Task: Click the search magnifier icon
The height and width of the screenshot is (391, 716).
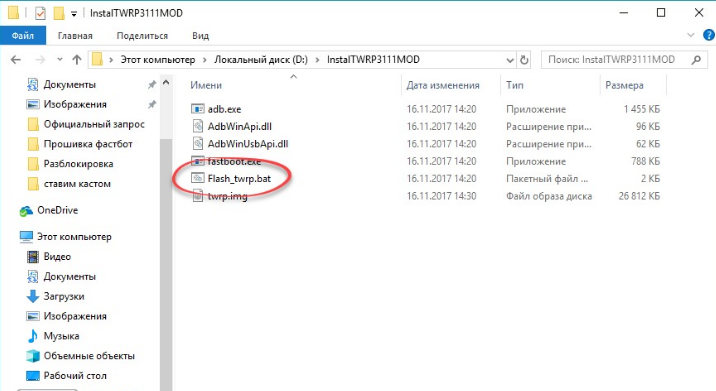Action: tap(696, 59)
